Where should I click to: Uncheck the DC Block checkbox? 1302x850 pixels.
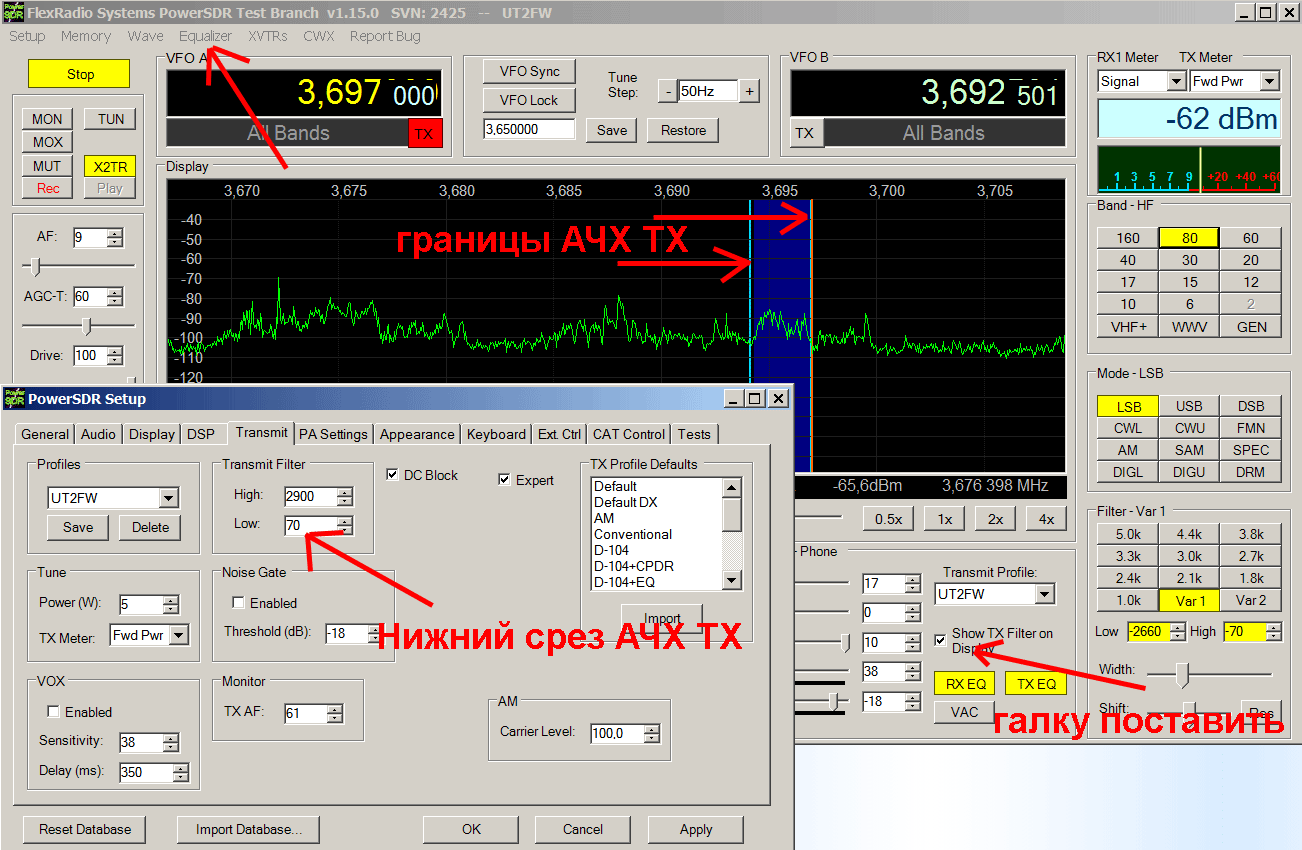393,475
